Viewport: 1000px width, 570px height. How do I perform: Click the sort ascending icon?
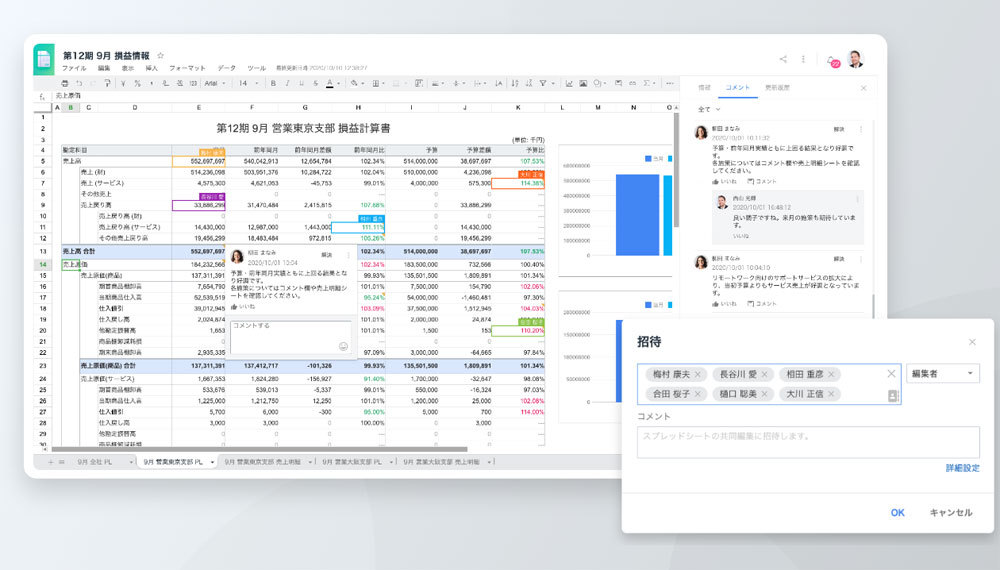click(x=515, y=84)
